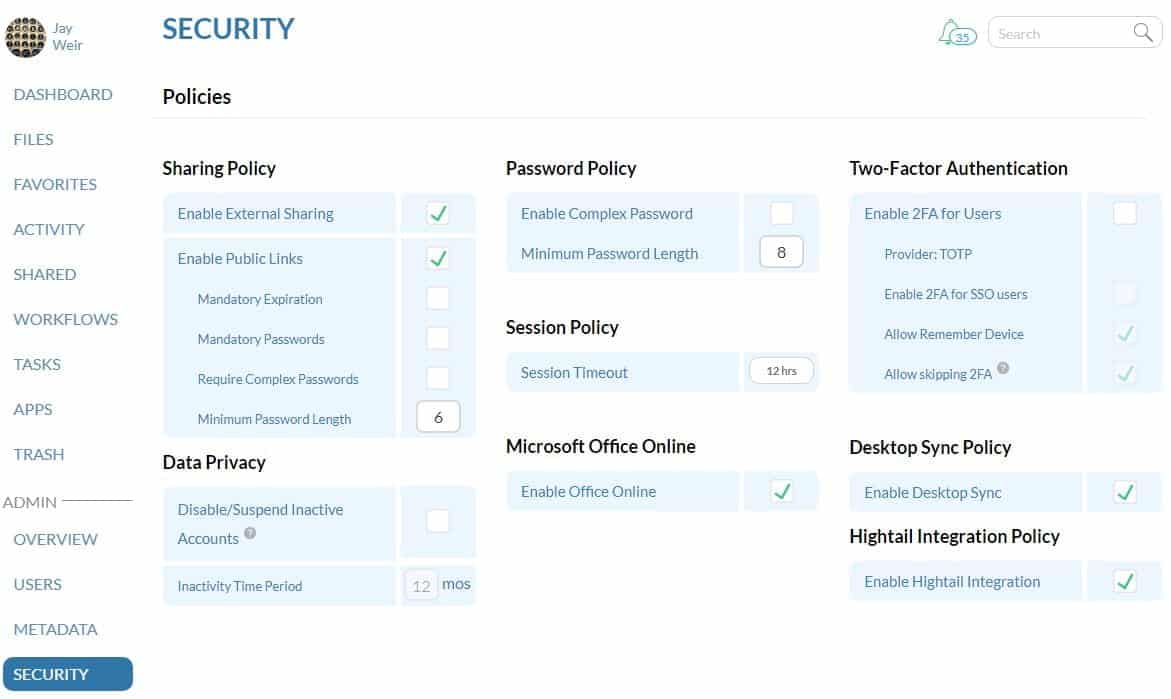Click the search magnifier icon
This screenshot has height=699, width=1171.
(1142, 32)
